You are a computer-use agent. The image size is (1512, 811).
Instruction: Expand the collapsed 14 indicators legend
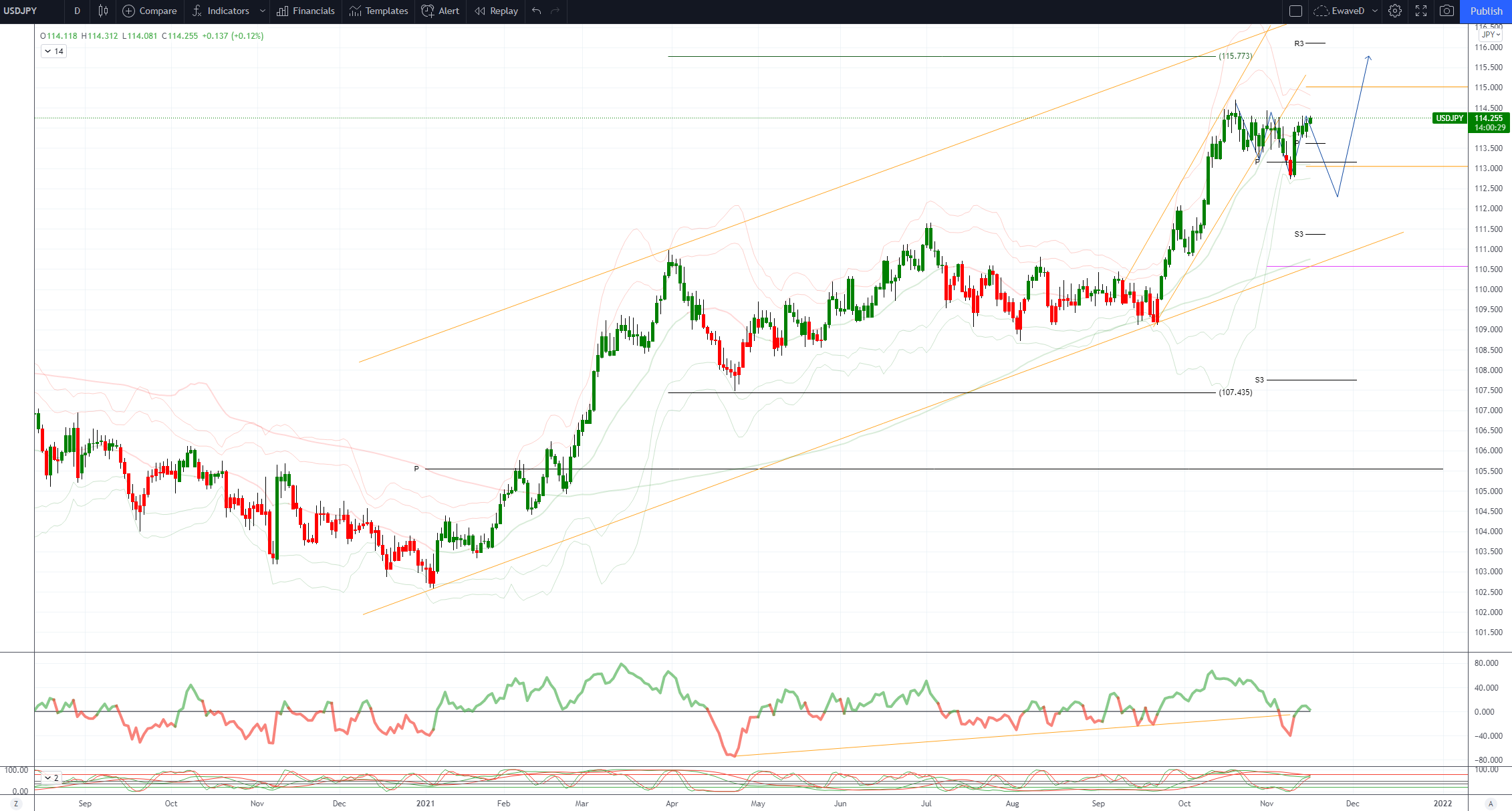click(53, 51)
